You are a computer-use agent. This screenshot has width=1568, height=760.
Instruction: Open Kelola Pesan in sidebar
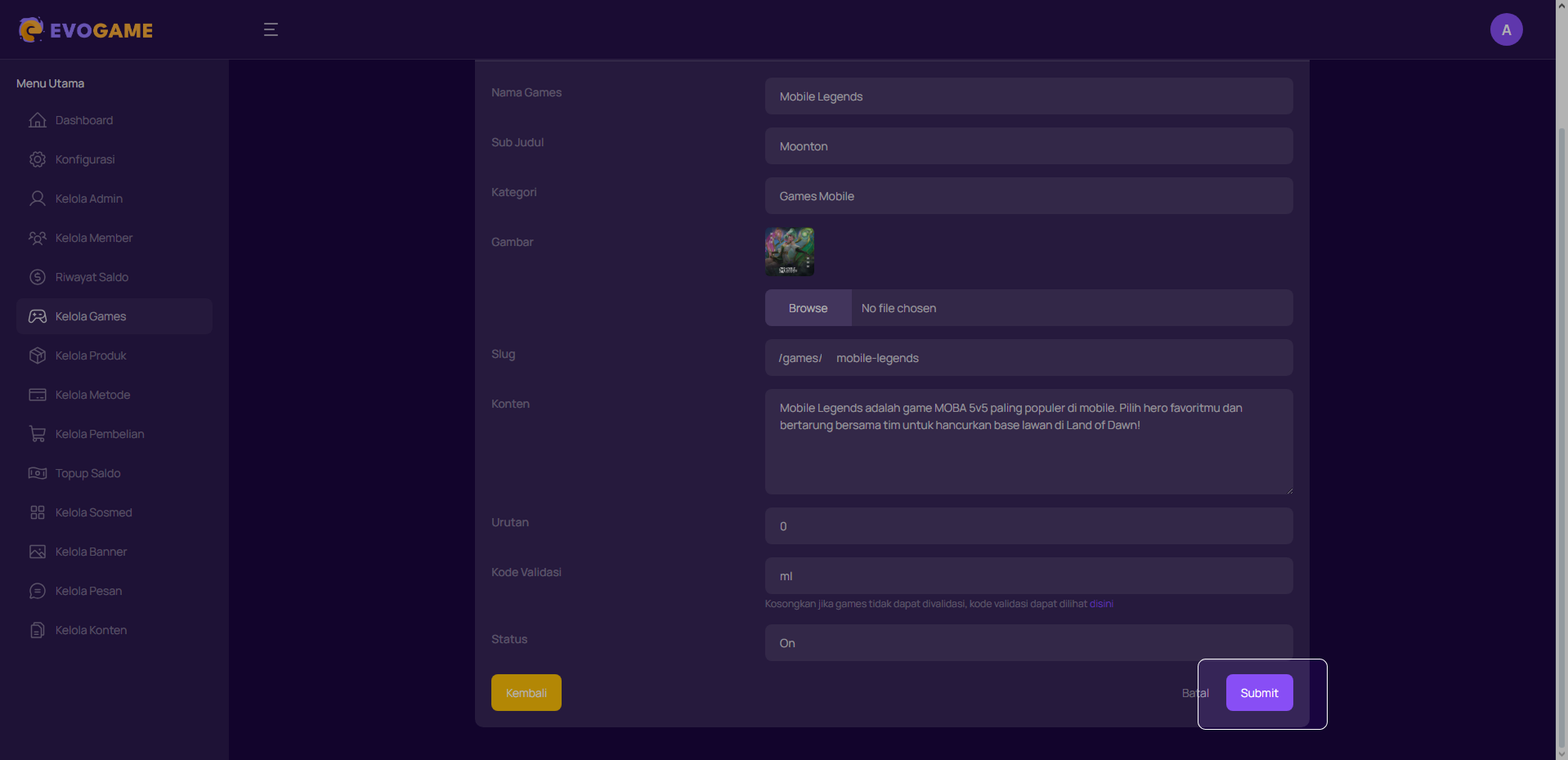click(x=114, y=591)
